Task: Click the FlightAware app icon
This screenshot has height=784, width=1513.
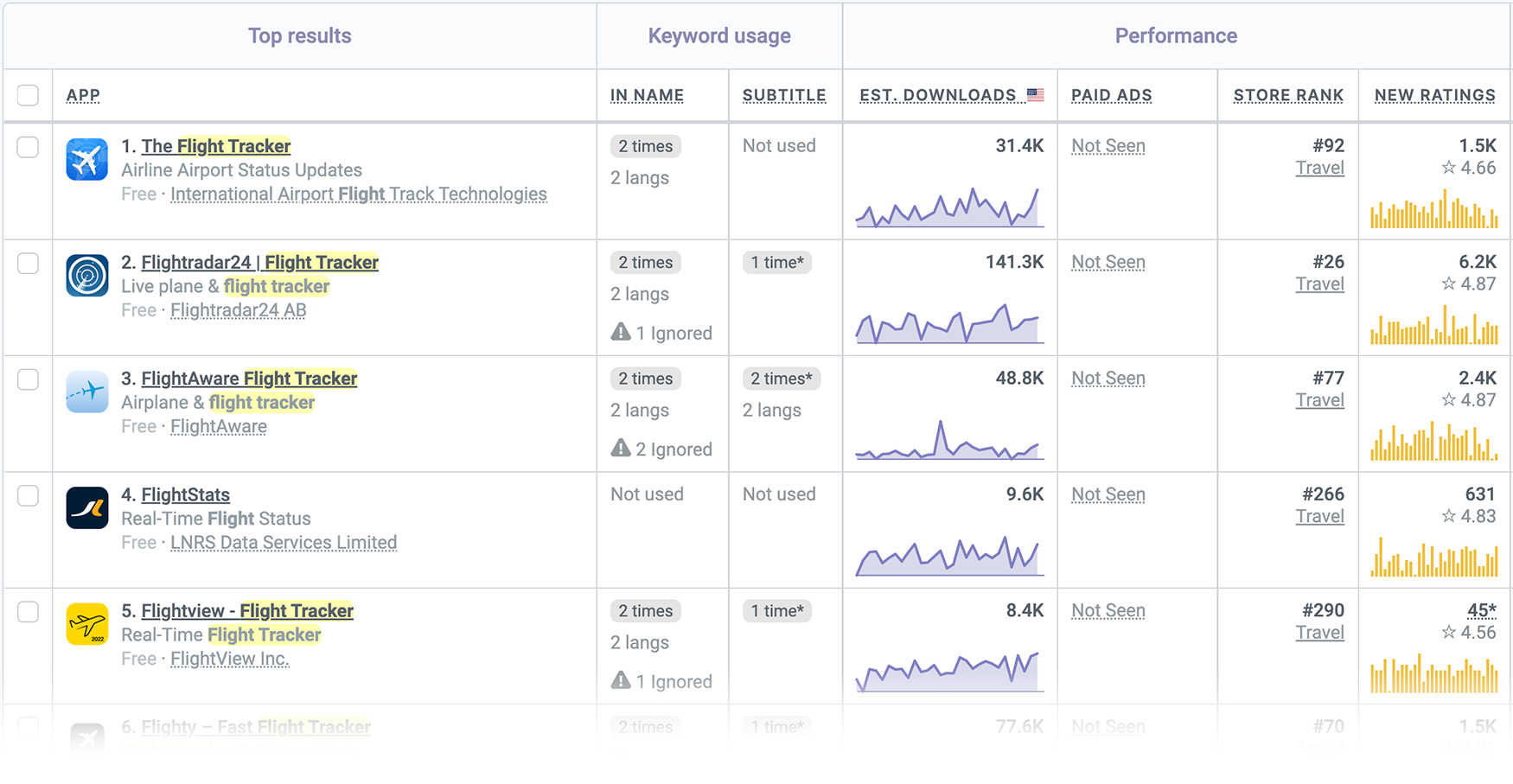Action: coord(86,392)
